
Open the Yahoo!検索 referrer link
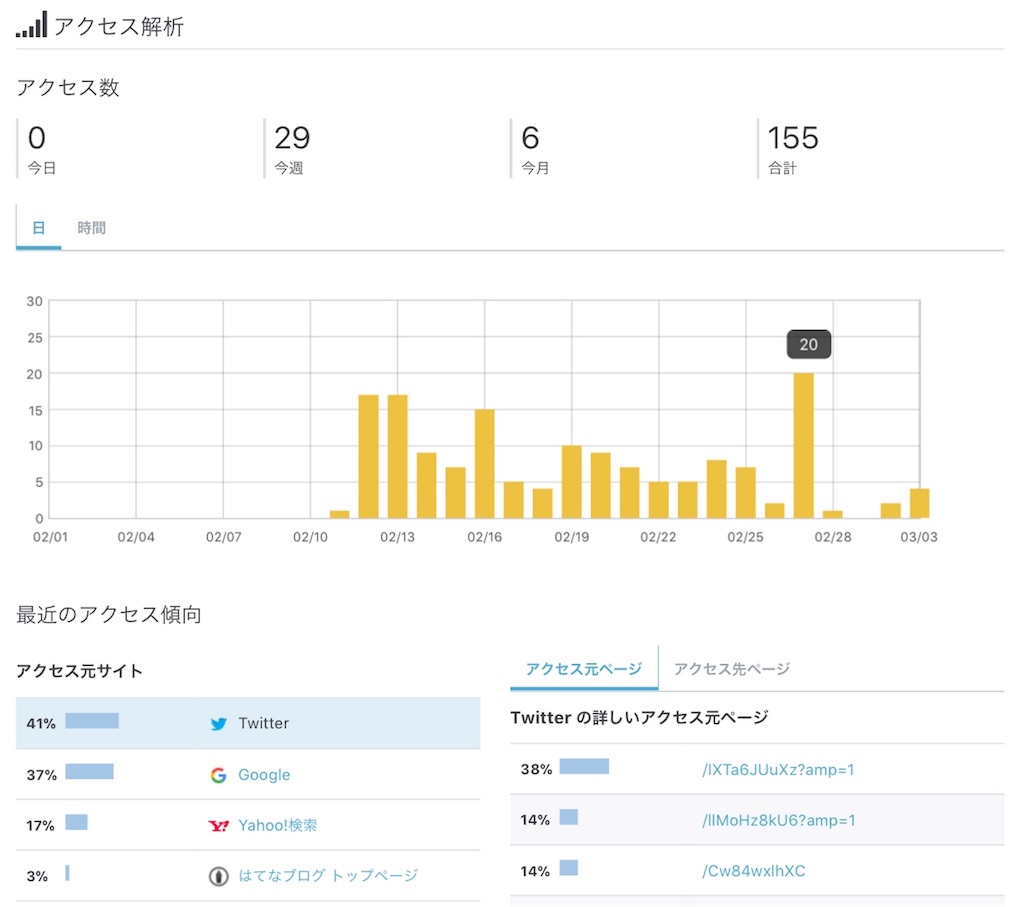[x=278, y=825]
